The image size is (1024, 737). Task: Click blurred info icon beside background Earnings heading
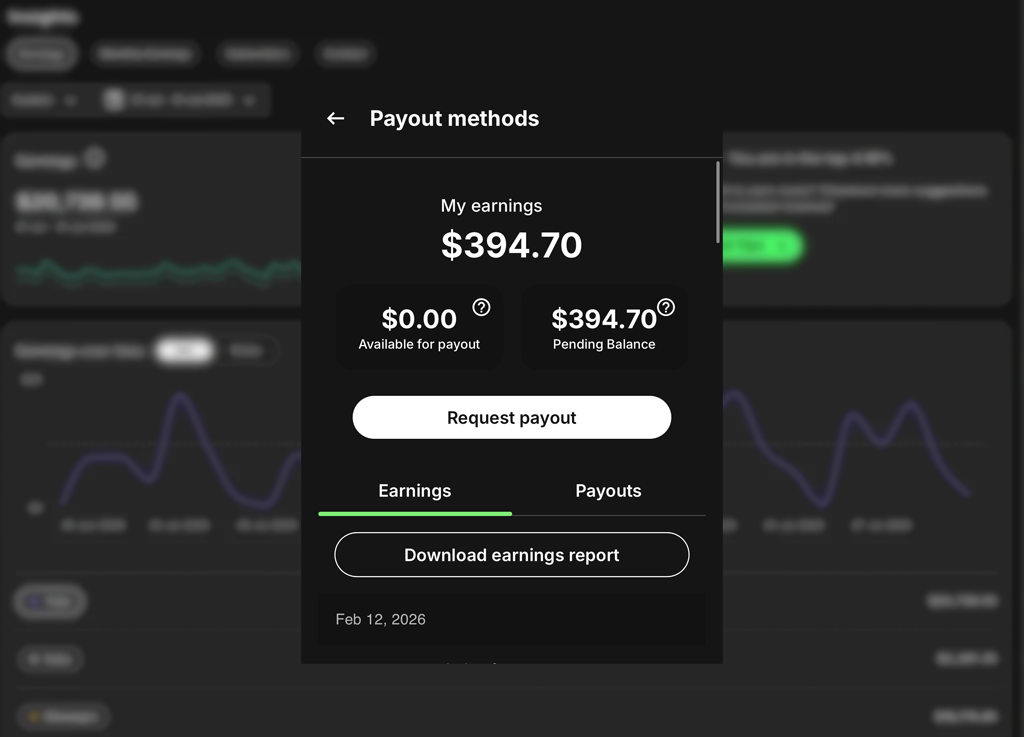[94, 158]
